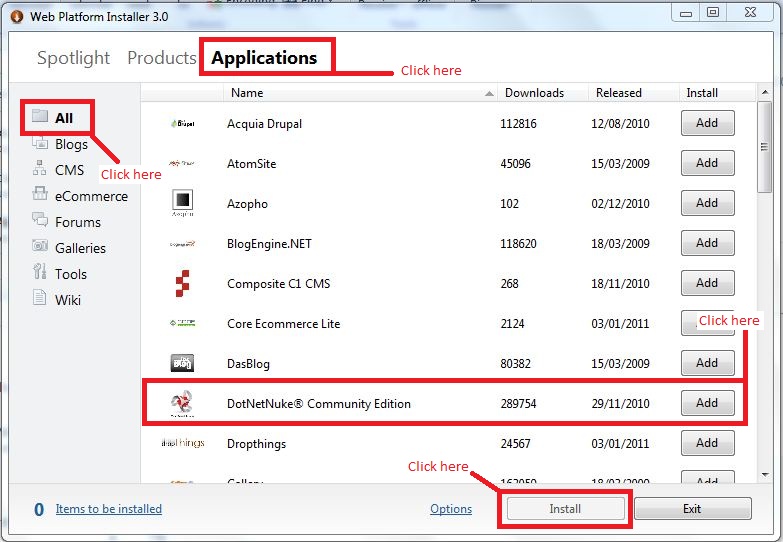Click the Azopho logo icon
Image resolution: width=783 pixels, height=542 pixels.
pyautogui.click(x=183, y=203)
